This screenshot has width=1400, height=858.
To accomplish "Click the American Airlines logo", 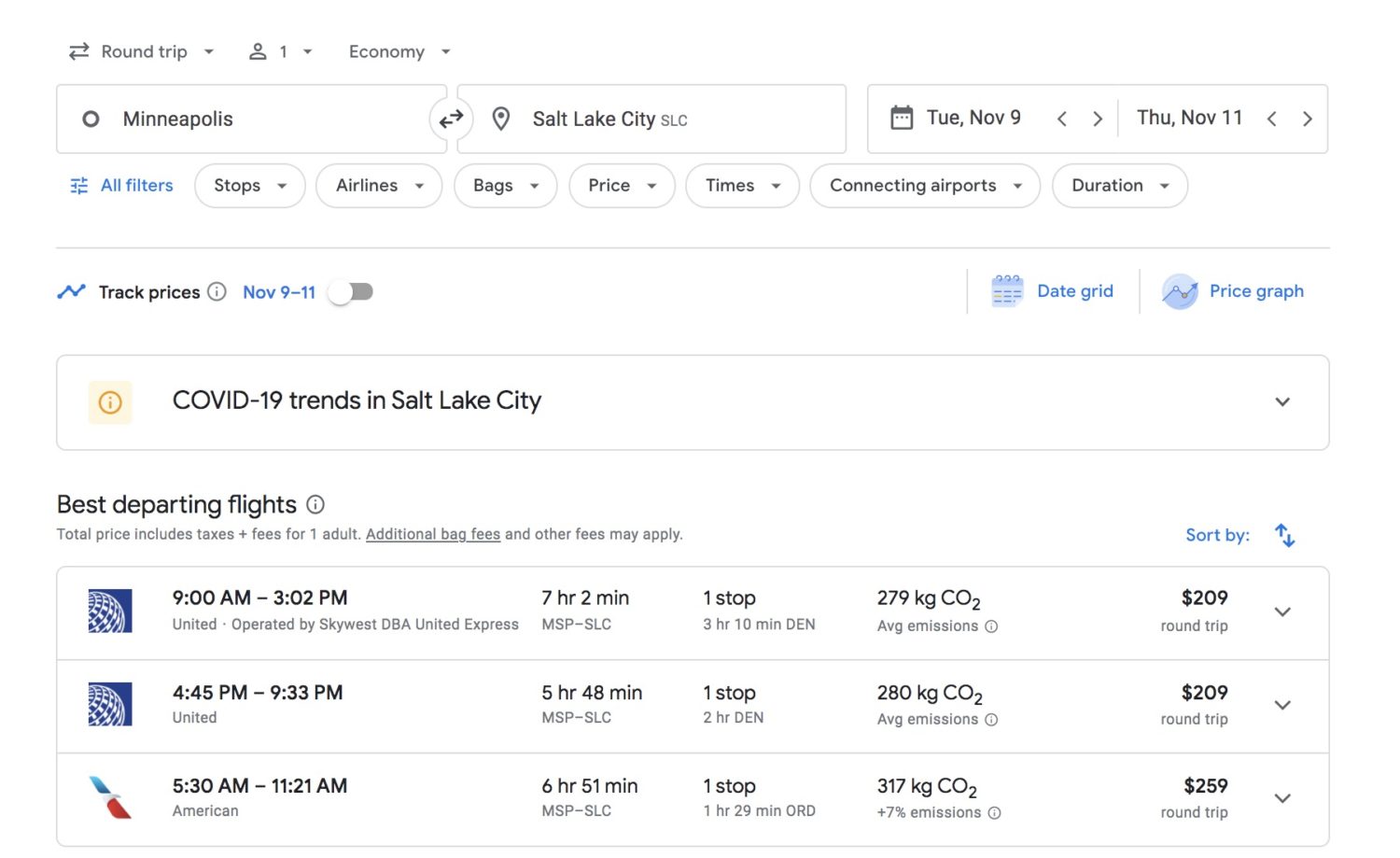I will coord(109,798).
